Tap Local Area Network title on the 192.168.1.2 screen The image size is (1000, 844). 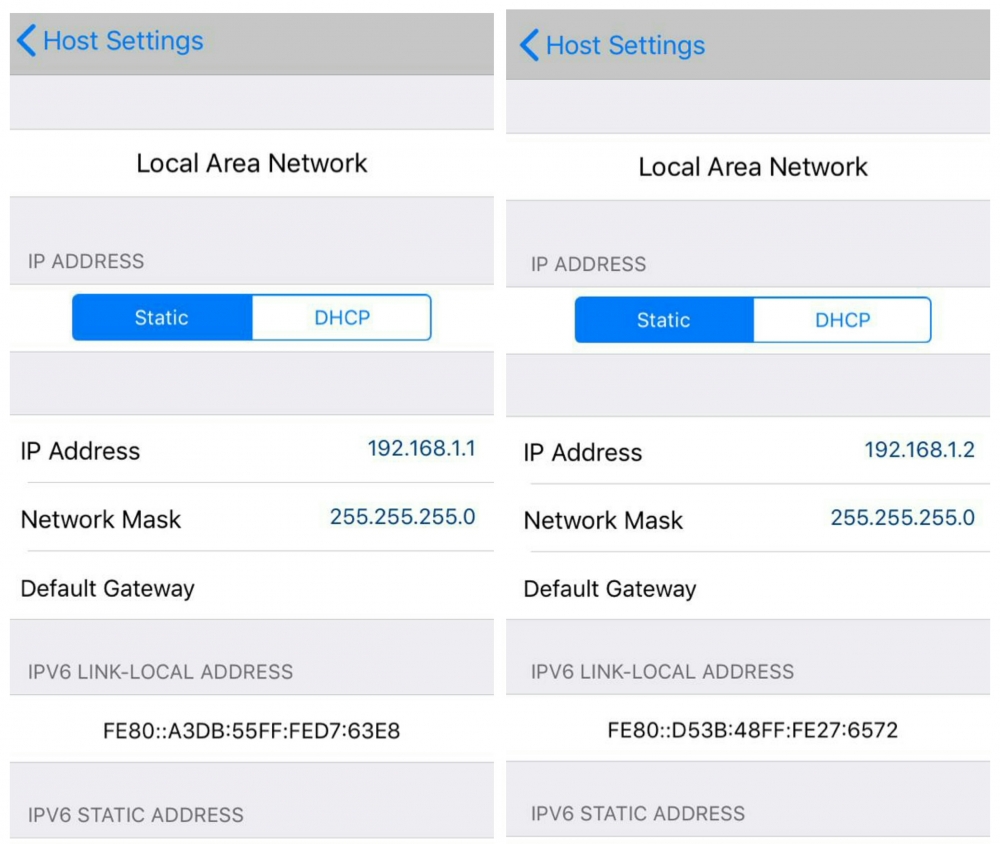[753, 167]
